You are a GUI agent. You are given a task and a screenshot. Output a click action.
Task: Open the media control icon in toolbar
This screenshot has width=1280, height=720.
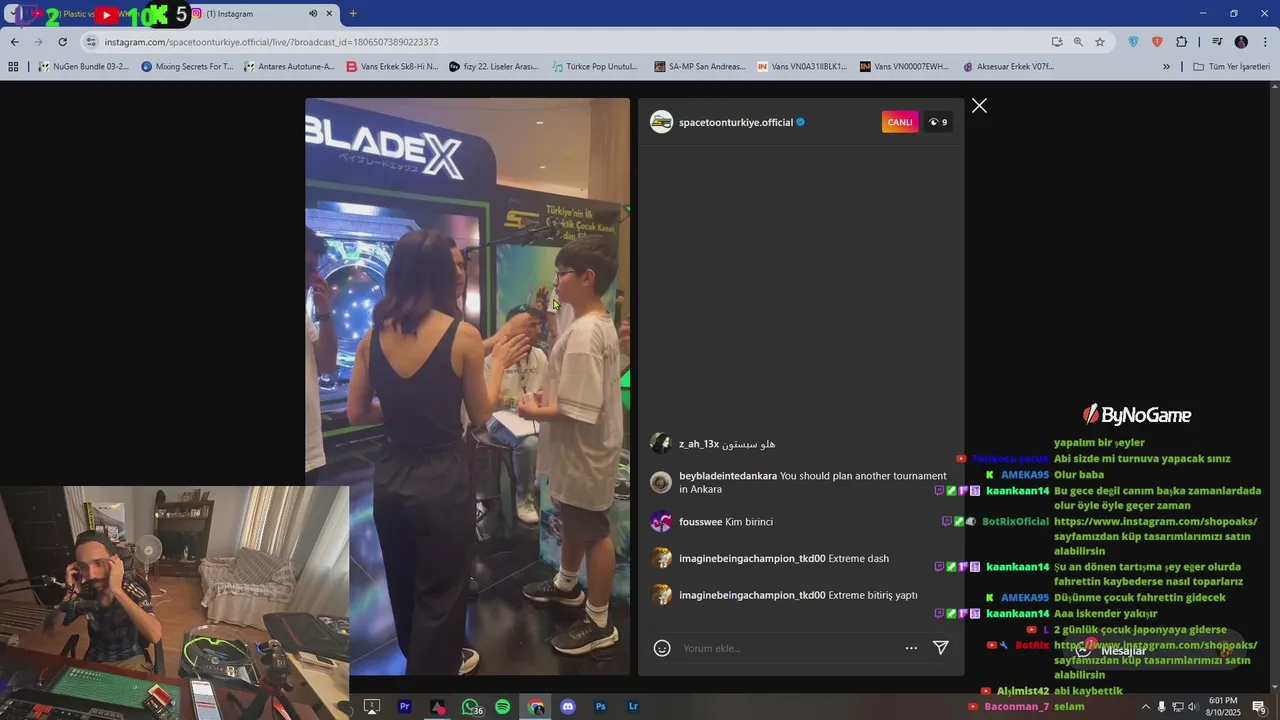point(1217,42)
